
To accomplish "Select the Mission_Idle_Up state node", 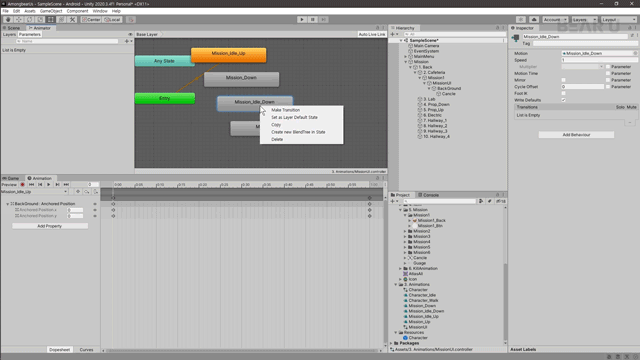I will click(229, 55).
